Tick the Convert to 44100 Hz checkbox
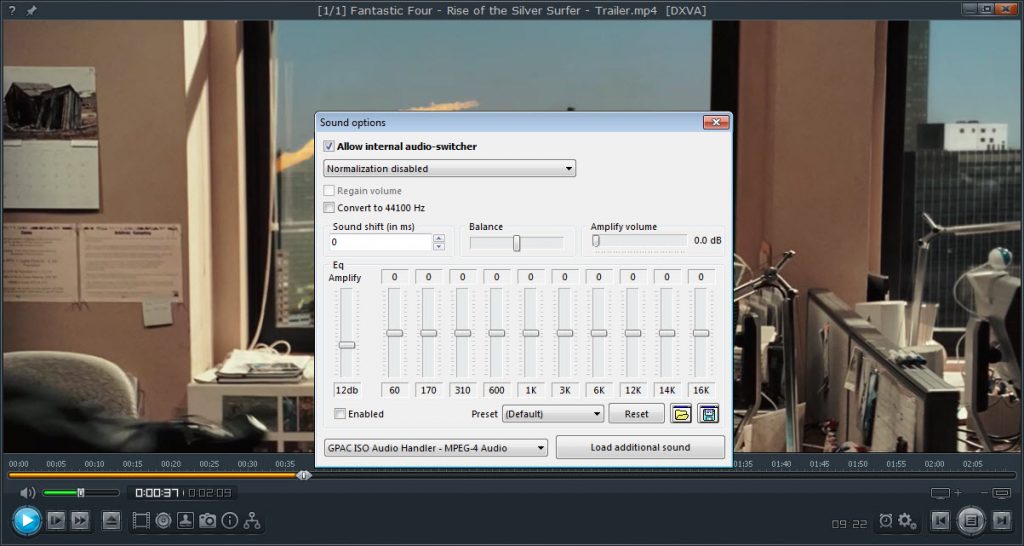Viewport: 1024px width, 546px height. (x=329, y=208)
